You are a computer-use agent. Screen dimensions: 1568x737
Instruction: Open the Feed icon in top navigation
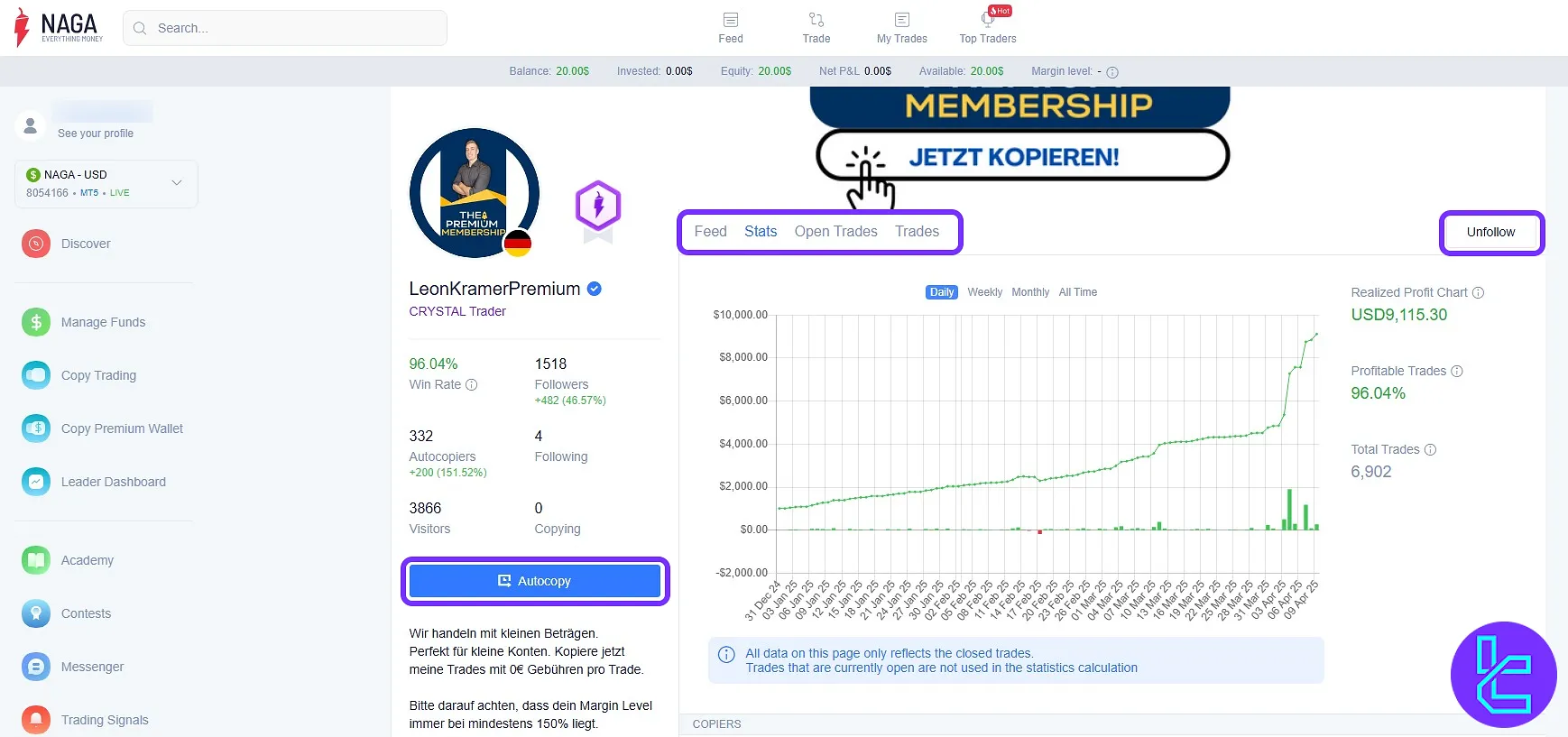731,20
